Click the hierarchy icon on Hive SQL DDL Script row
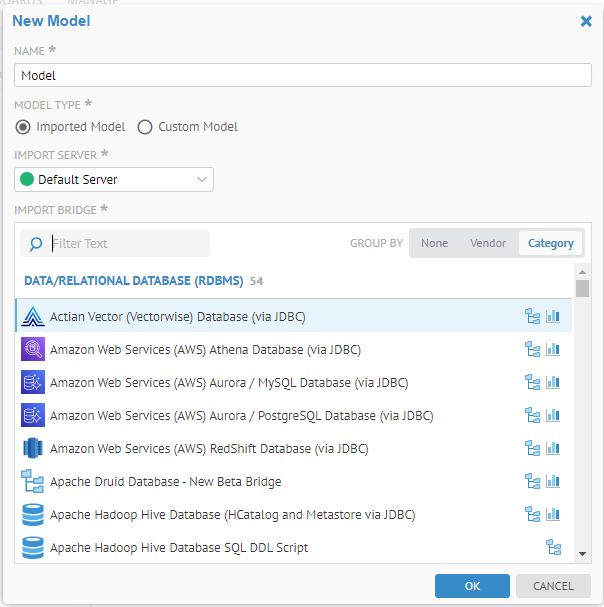The width and height of the screenshot is (604, 607). pyautogui.click(x=553, y=547)
